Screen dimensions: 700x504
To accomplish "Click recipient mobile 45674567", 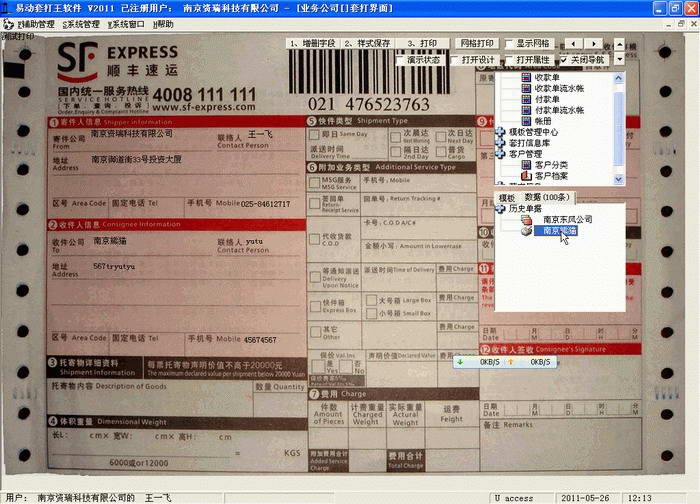I will 260,340.
